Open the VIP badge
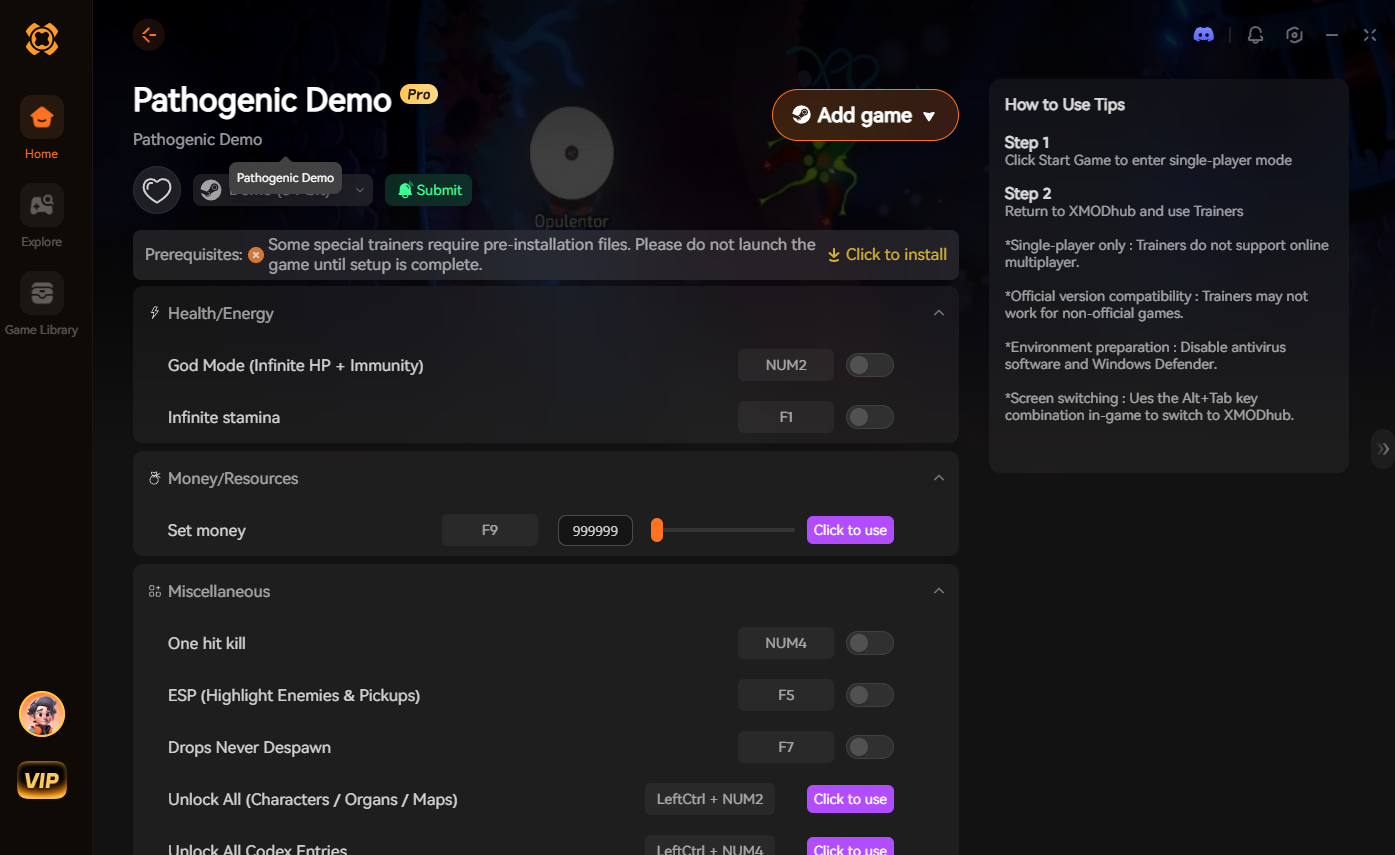Screen dimensions: 1395x855 (42, 781)
